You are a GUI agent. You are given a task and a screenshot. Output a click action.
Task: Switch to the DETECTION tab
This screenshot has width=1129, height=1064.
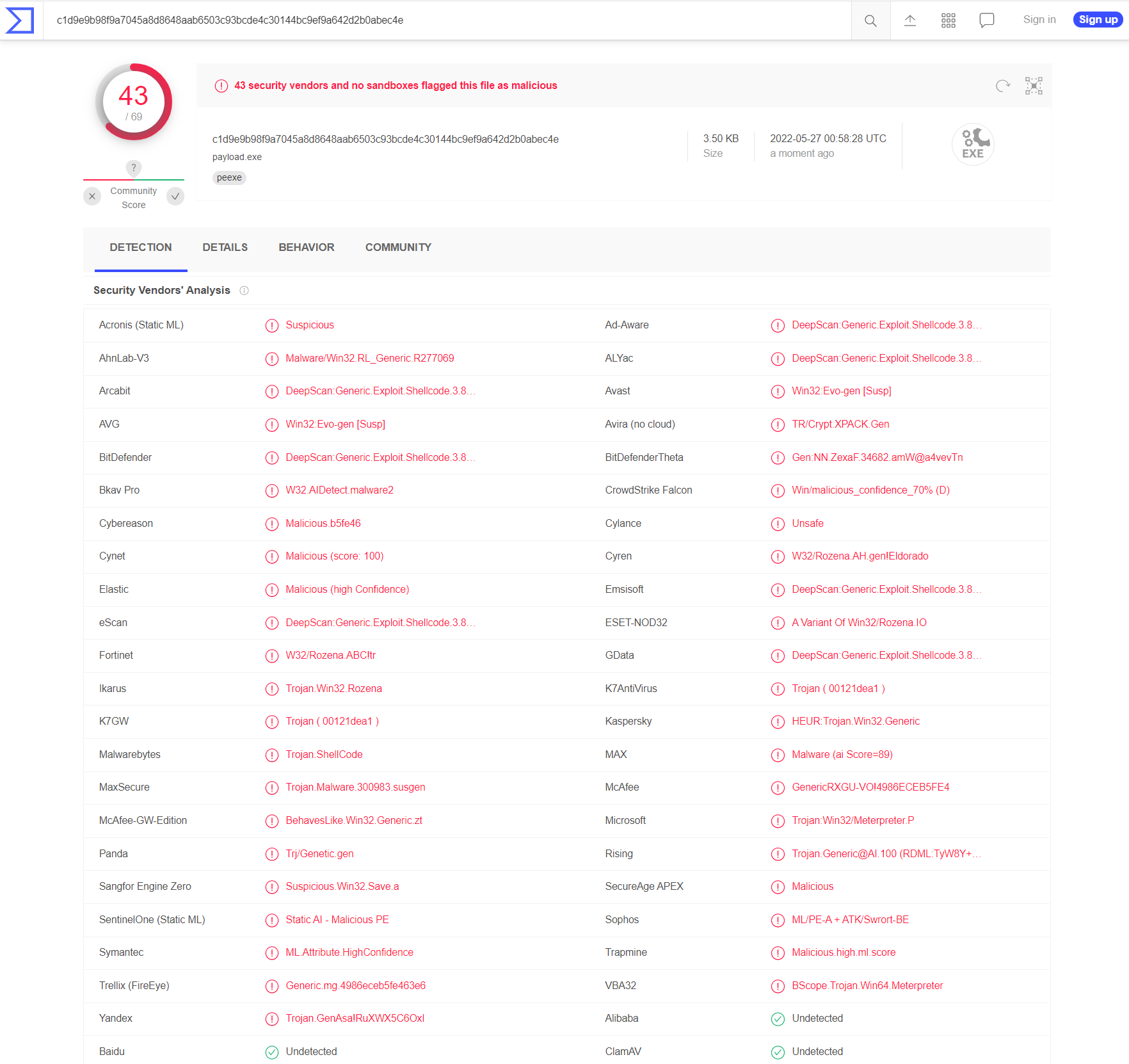[141, 247]
